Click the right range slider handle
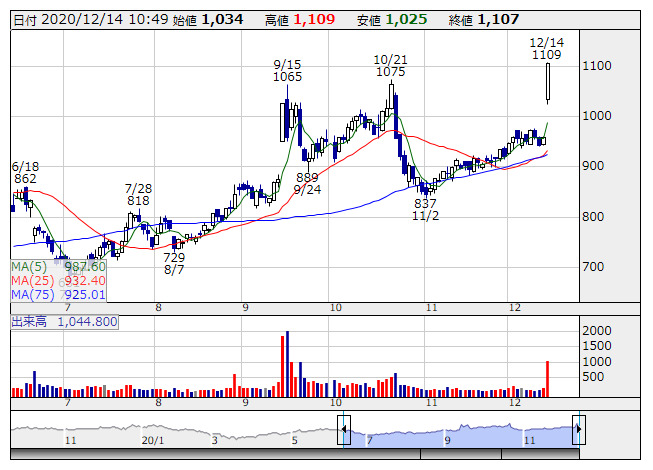Screen dimensions: 653x470 point(579,429)
